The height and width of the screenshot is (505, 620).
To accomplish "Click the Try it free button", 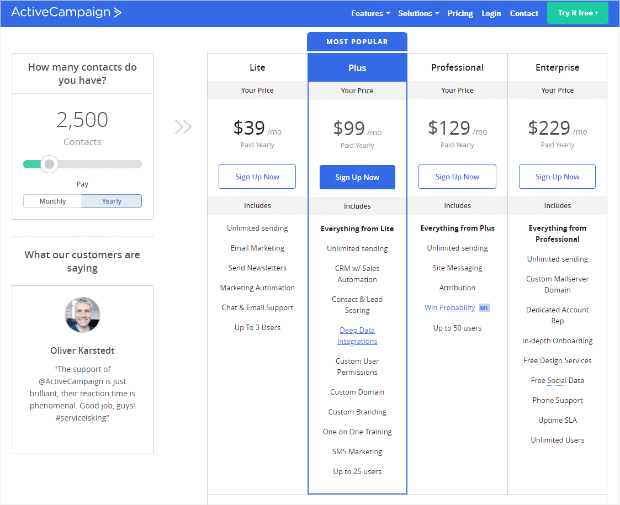I will tap(577, 13).
